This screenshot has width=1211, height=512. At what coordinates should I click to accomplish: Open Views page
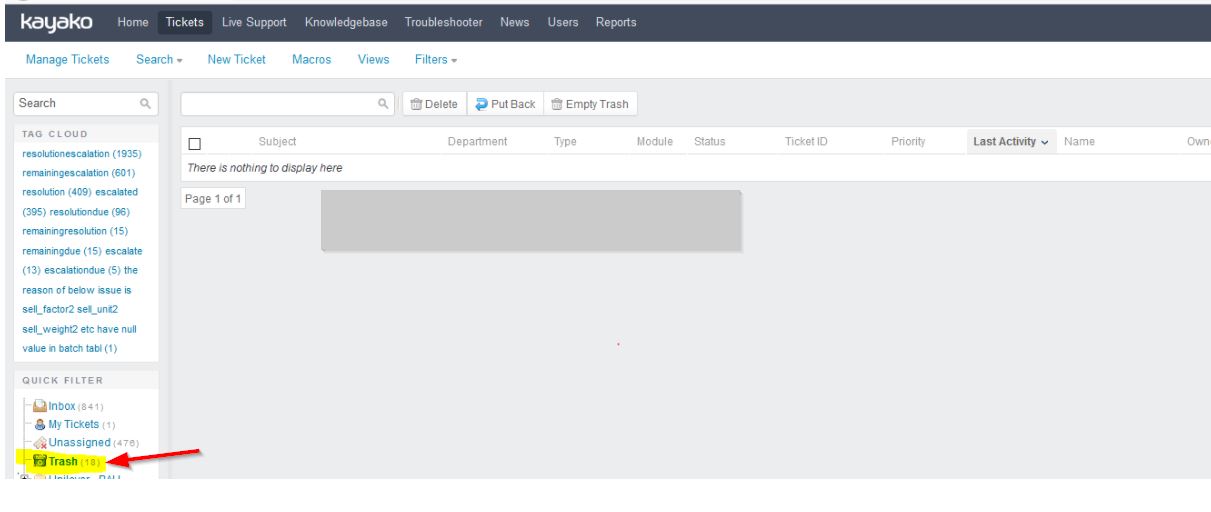pyautogui.click(x=373, y=59)
